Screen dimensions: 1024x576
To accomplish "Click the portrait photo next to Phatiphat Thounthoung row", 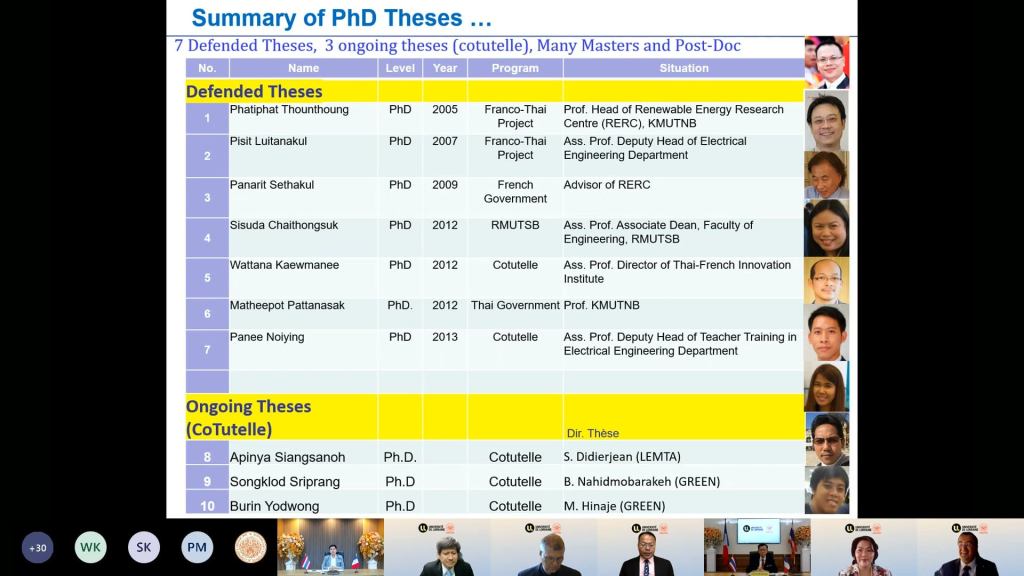I will coord(826,120).
